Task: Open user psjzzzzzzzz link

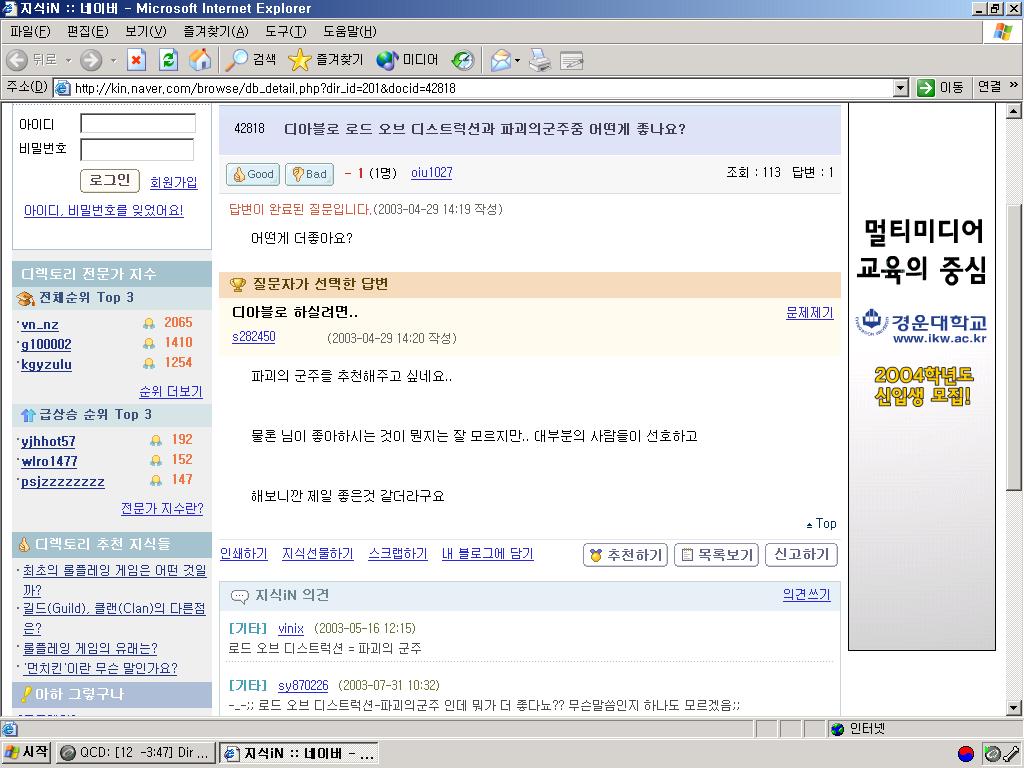Action: [x=63, y=482]
